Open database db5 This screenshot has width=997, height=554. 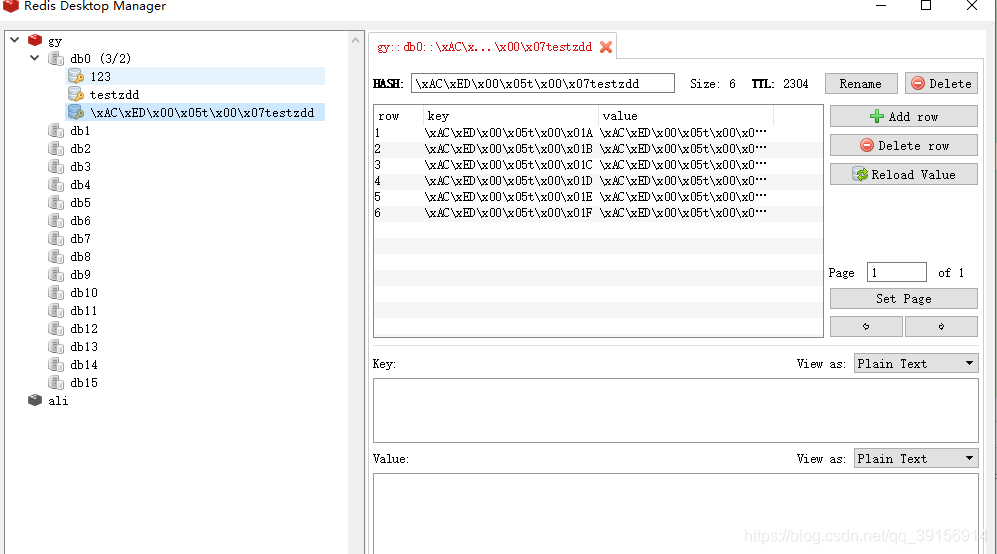pyautogui.click(x=80, y=202)
